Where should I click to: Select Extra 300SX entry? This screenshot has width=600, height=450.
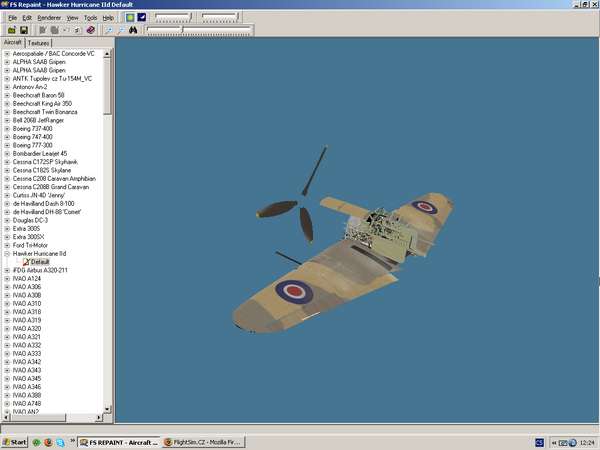28,237
